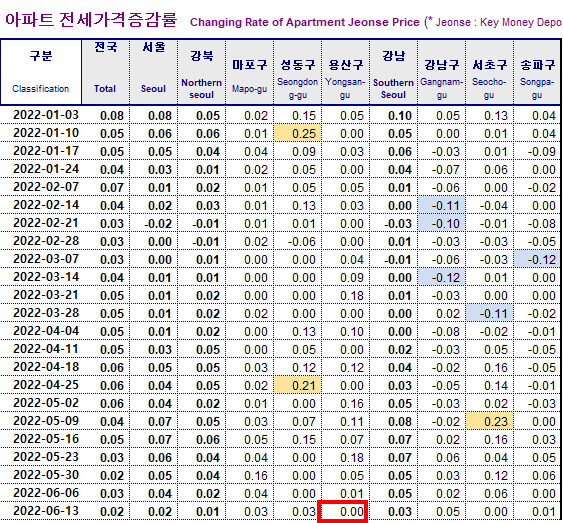
Task: Click the 0.16 Seocho-gu cell on 2022-04-18
Action: click(489, 367)
